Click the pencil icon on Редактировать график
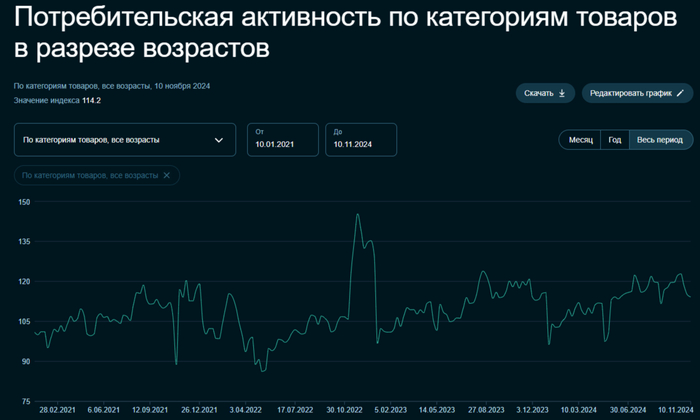 click(680, 93)
